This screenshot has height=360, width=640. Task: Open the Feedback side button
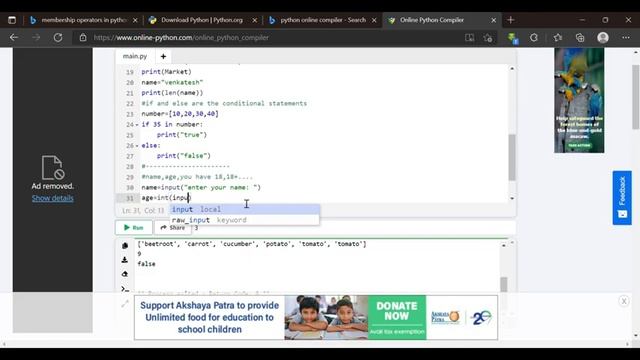point(622,198)
